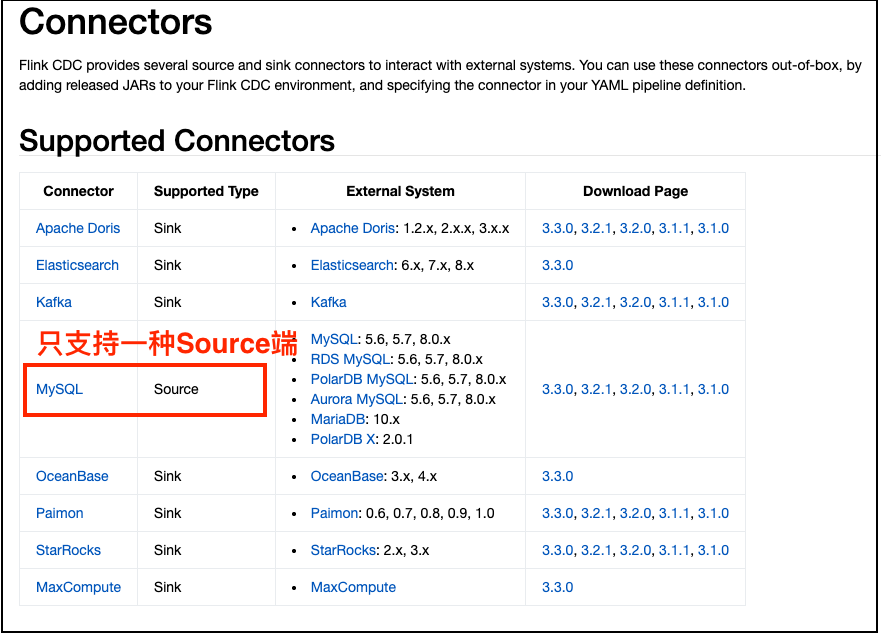
Task: Download OceanBase version 3.3.0
Action: tap(557, 476)
